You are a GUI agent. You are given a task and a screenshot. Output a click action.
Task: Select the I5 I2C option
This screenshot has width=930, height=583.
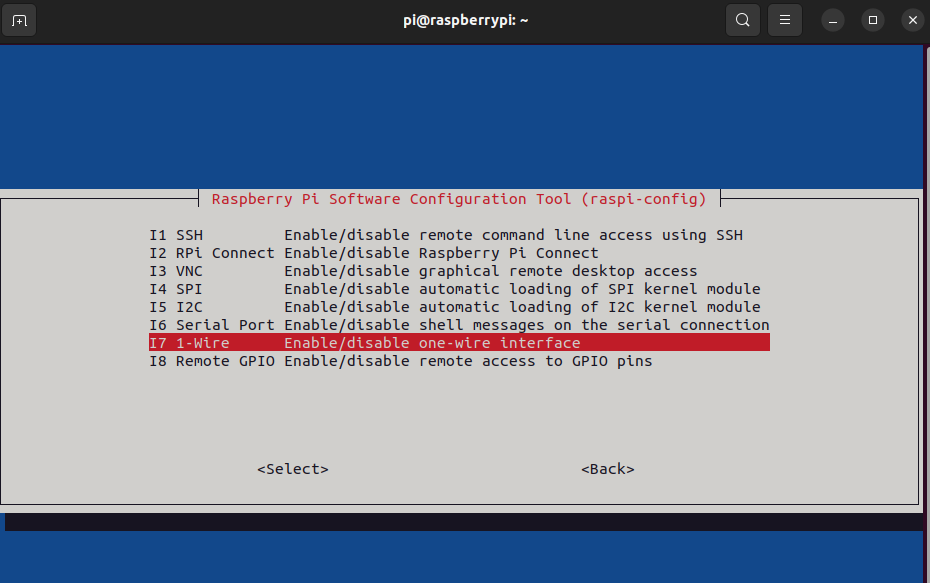click(x=459, y=307)
